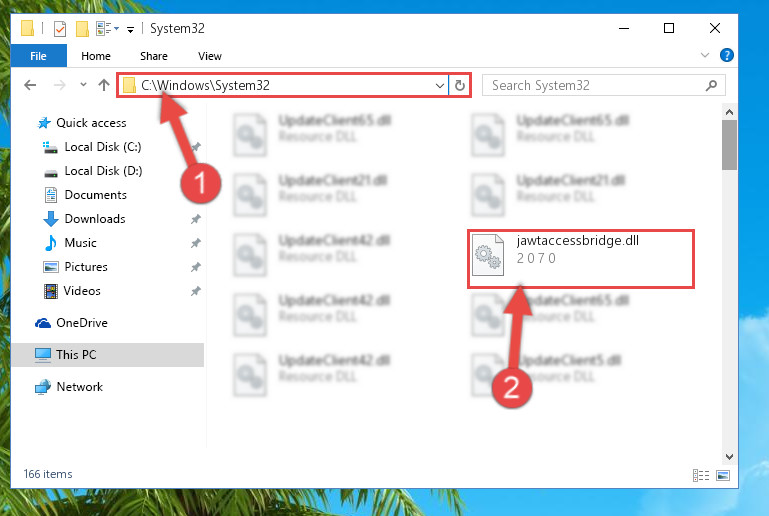Click the 166 items status text
This screenshot has height=516, width=769.
48,474
